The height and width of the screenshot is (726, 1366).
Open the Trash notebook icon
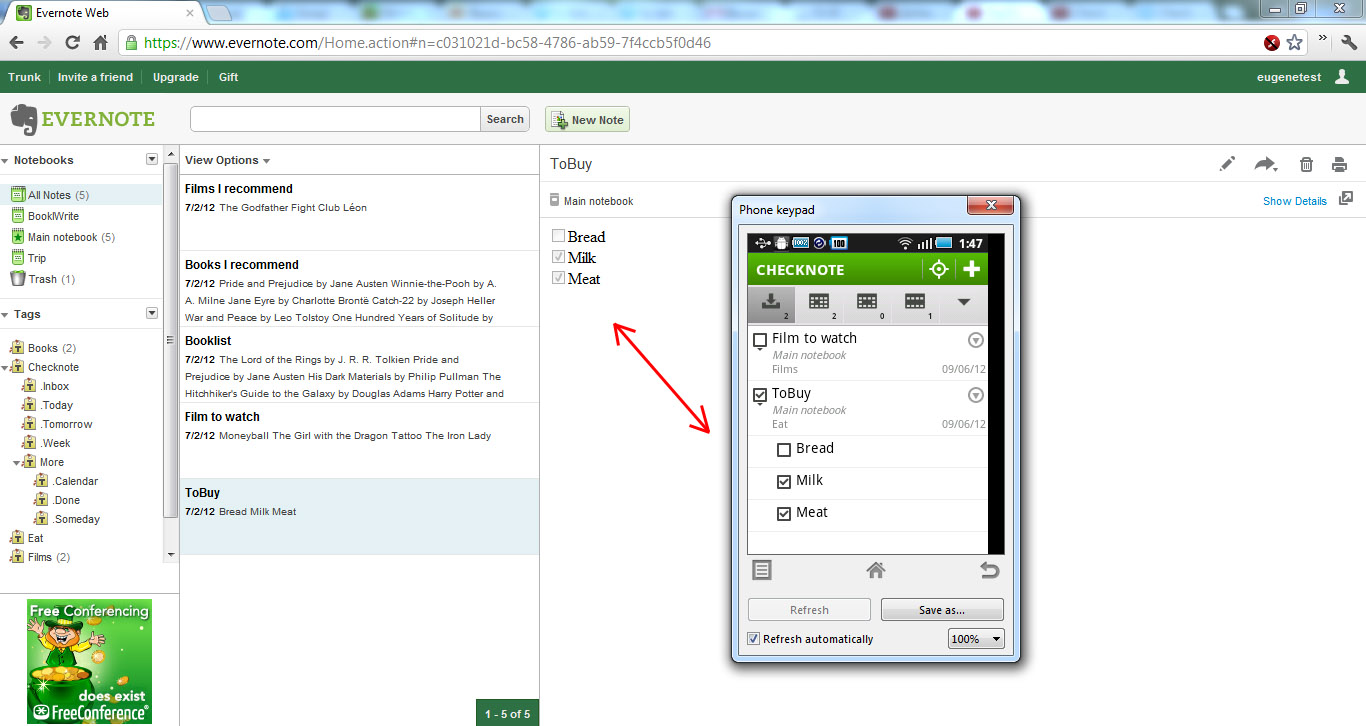point(17,279)
